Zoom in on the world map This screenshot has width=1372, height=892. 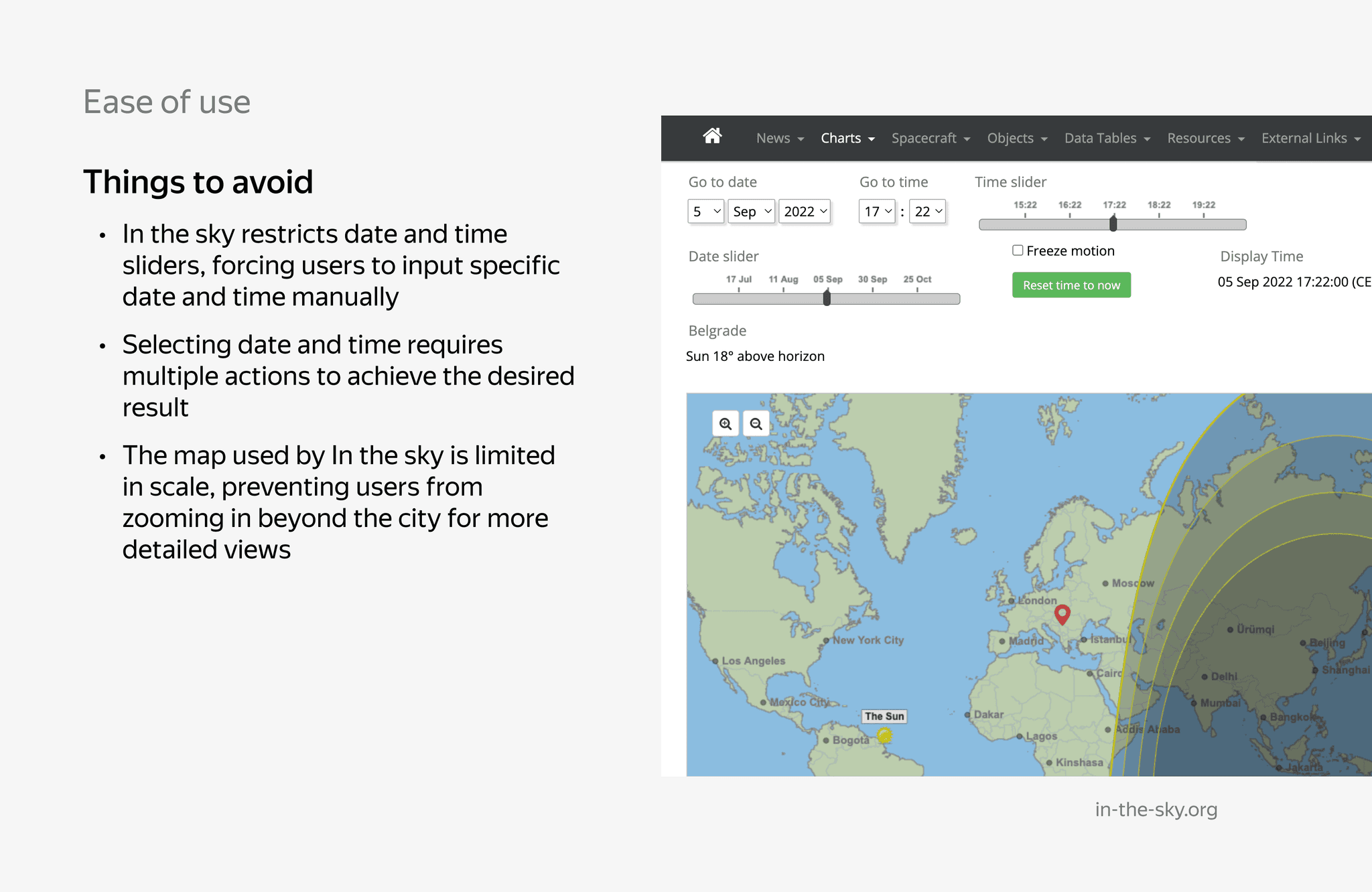(726, 424)
